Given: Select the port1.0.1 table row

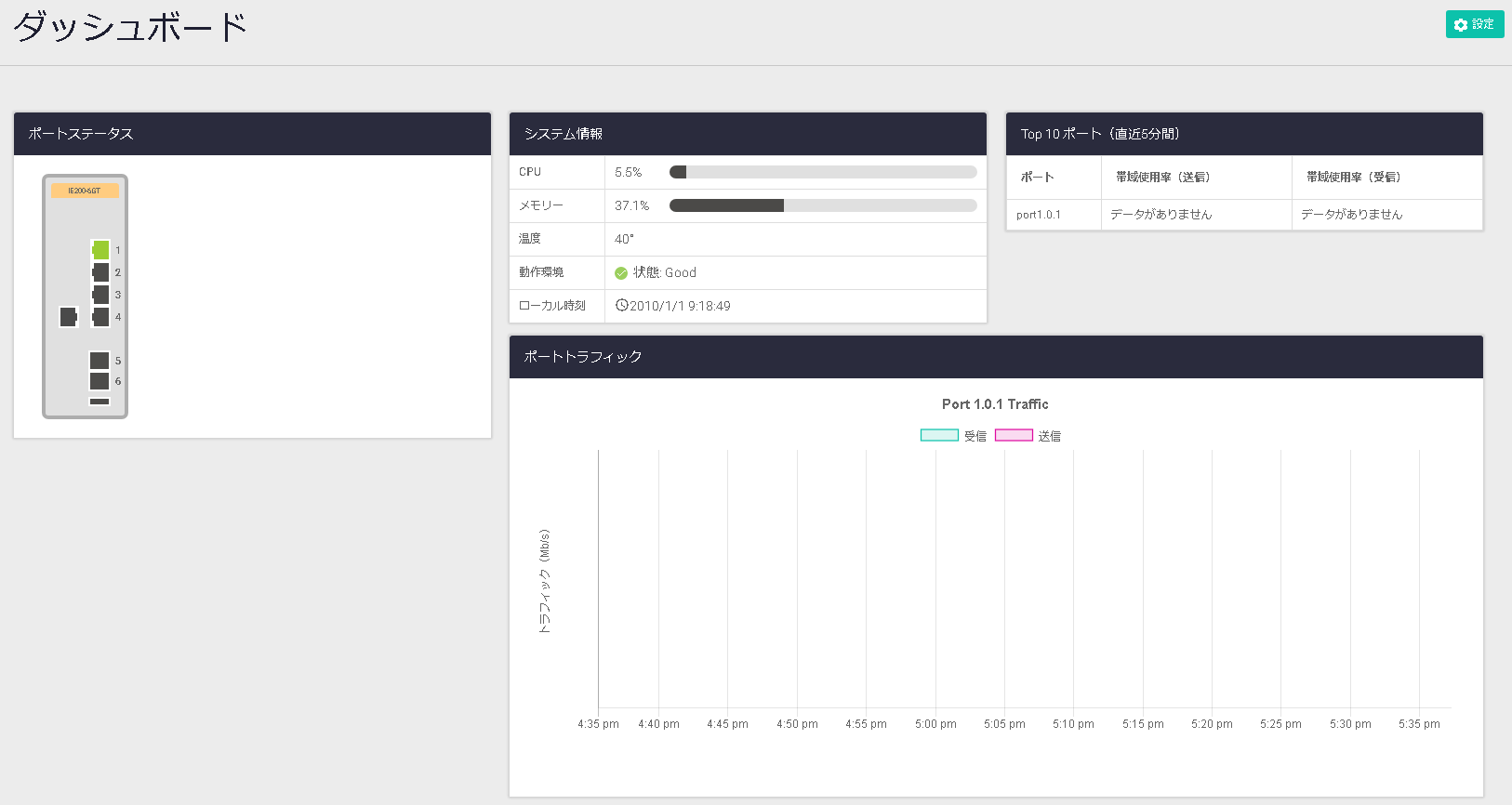Looking at the screenshot, I should tap(1039, 215).
